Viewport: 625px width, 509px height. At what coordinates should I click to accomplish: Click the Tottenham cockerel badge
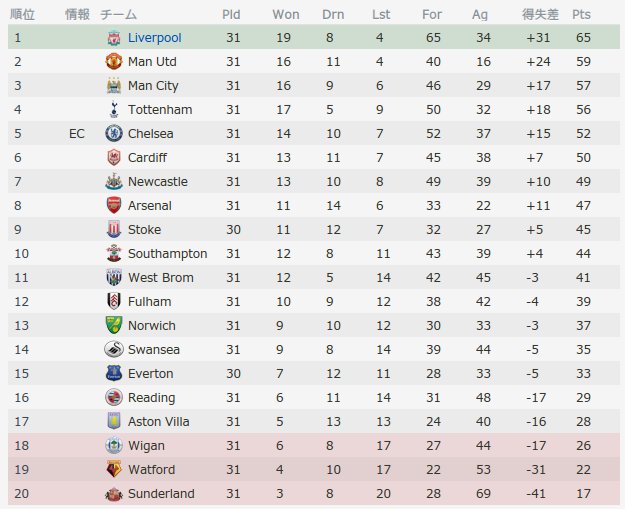[x=114, y=110]
